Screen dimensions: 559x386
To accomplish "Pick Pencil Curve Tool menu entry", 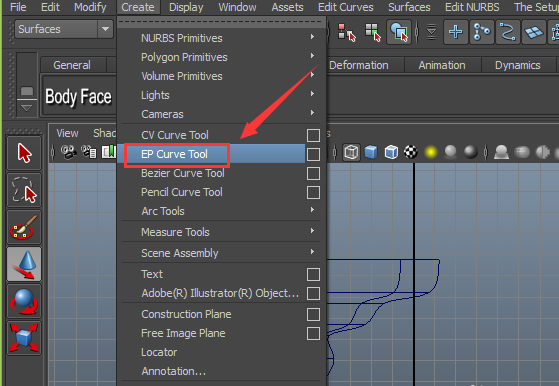I will point(182,192).
